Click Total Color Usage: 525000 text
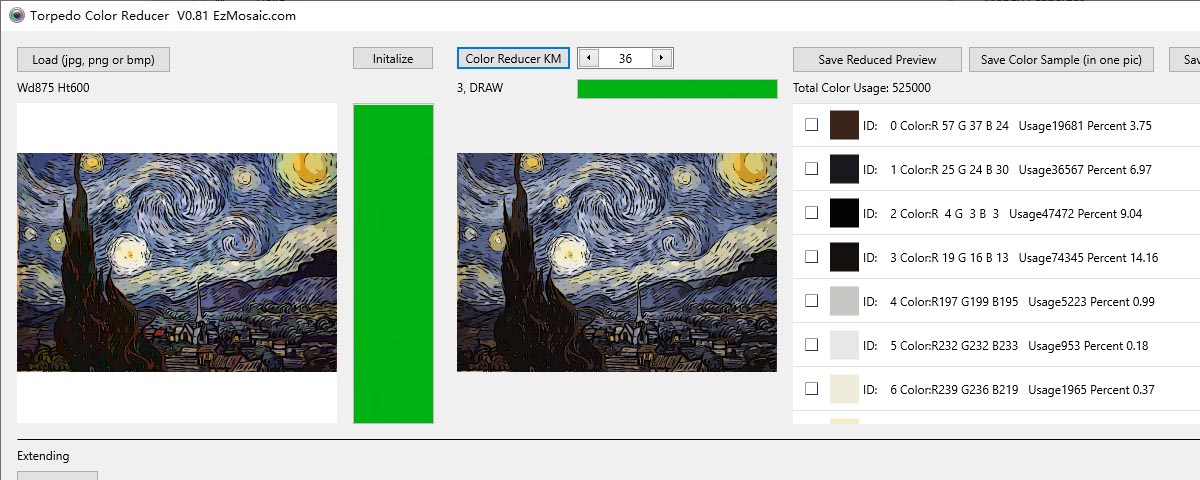Image resolution: width=1200 pixels, height=480 pixels. [862, 88]
